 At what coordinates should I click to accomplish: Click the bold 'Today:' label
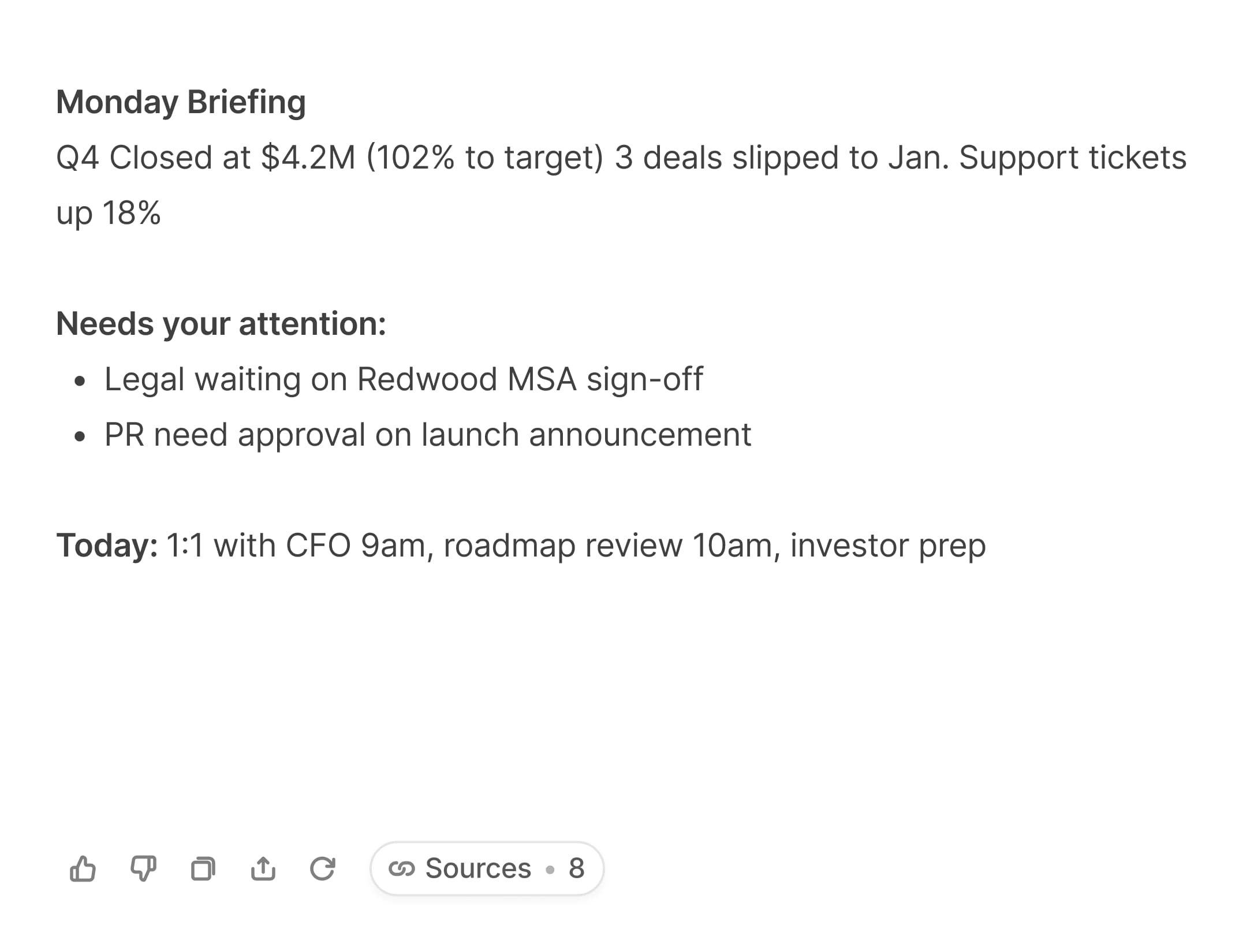point(107,546)
